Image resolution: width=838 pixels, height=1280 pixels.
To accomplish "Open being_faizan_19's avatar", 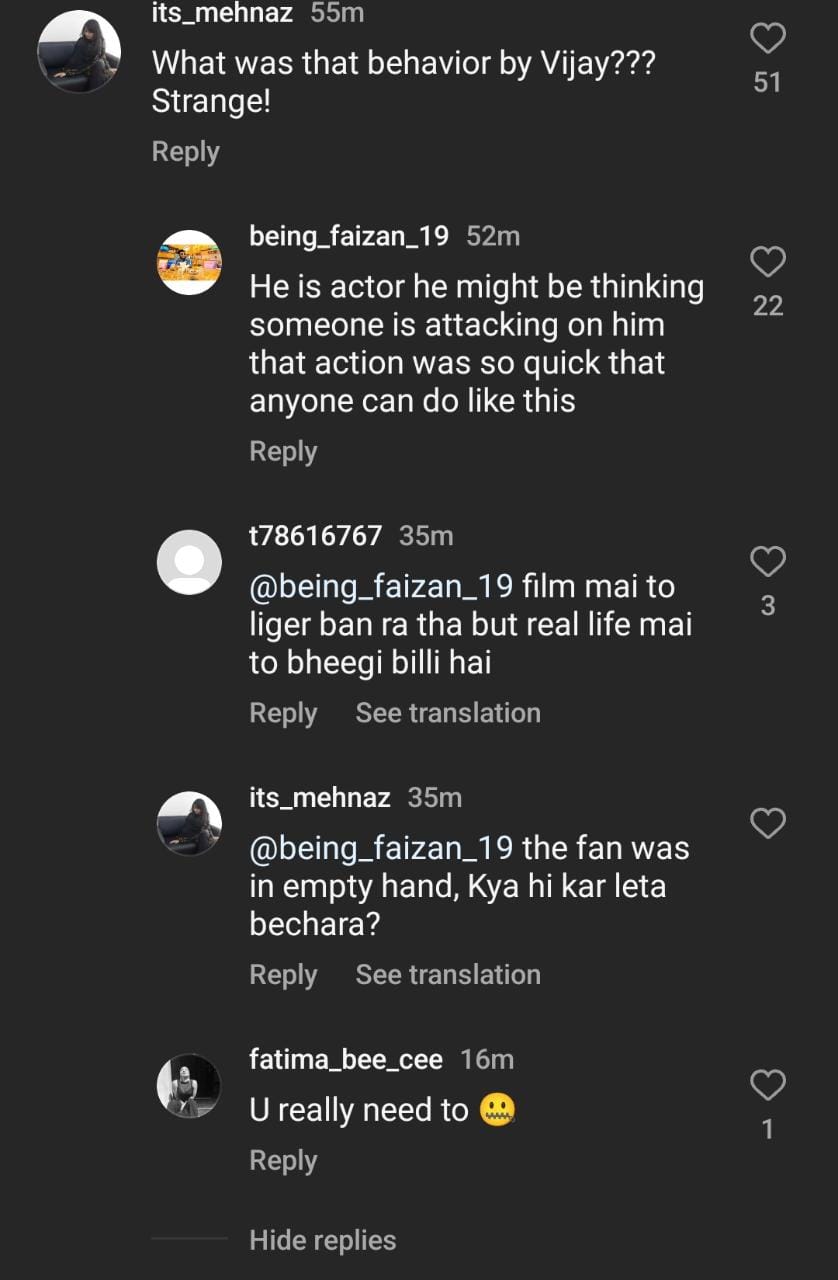I will [x=189, y=262].
